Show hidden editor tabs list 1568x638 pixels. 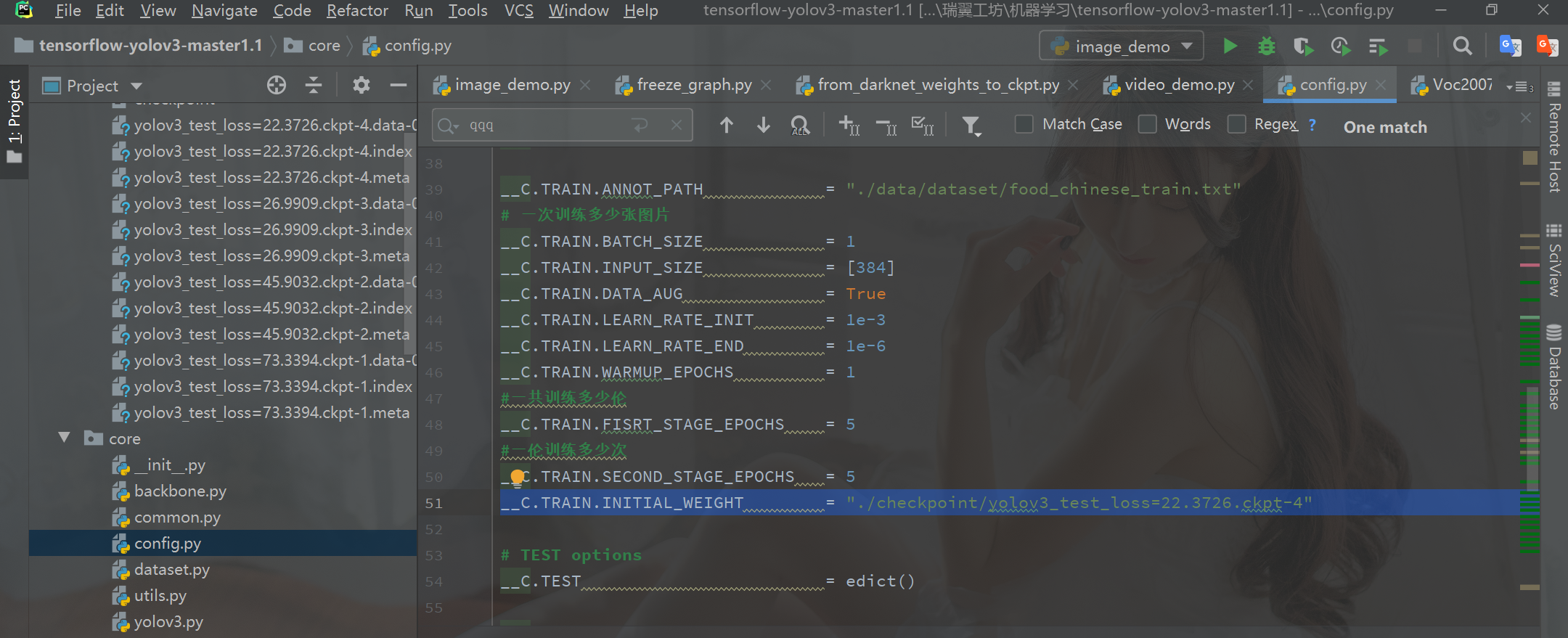(1519, 86)
